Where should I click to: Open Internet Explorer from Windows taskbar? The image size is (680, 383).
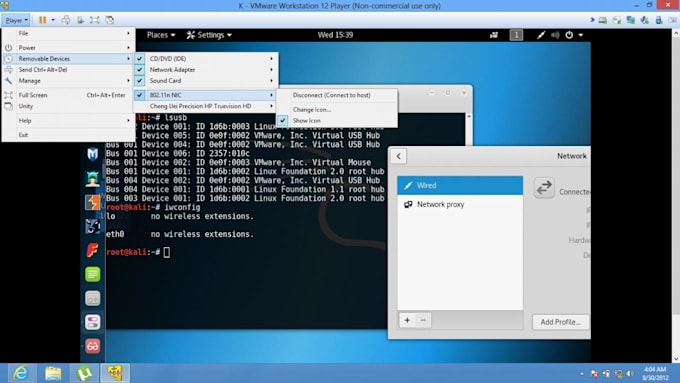pyautogui.click(x=20, y=373)
